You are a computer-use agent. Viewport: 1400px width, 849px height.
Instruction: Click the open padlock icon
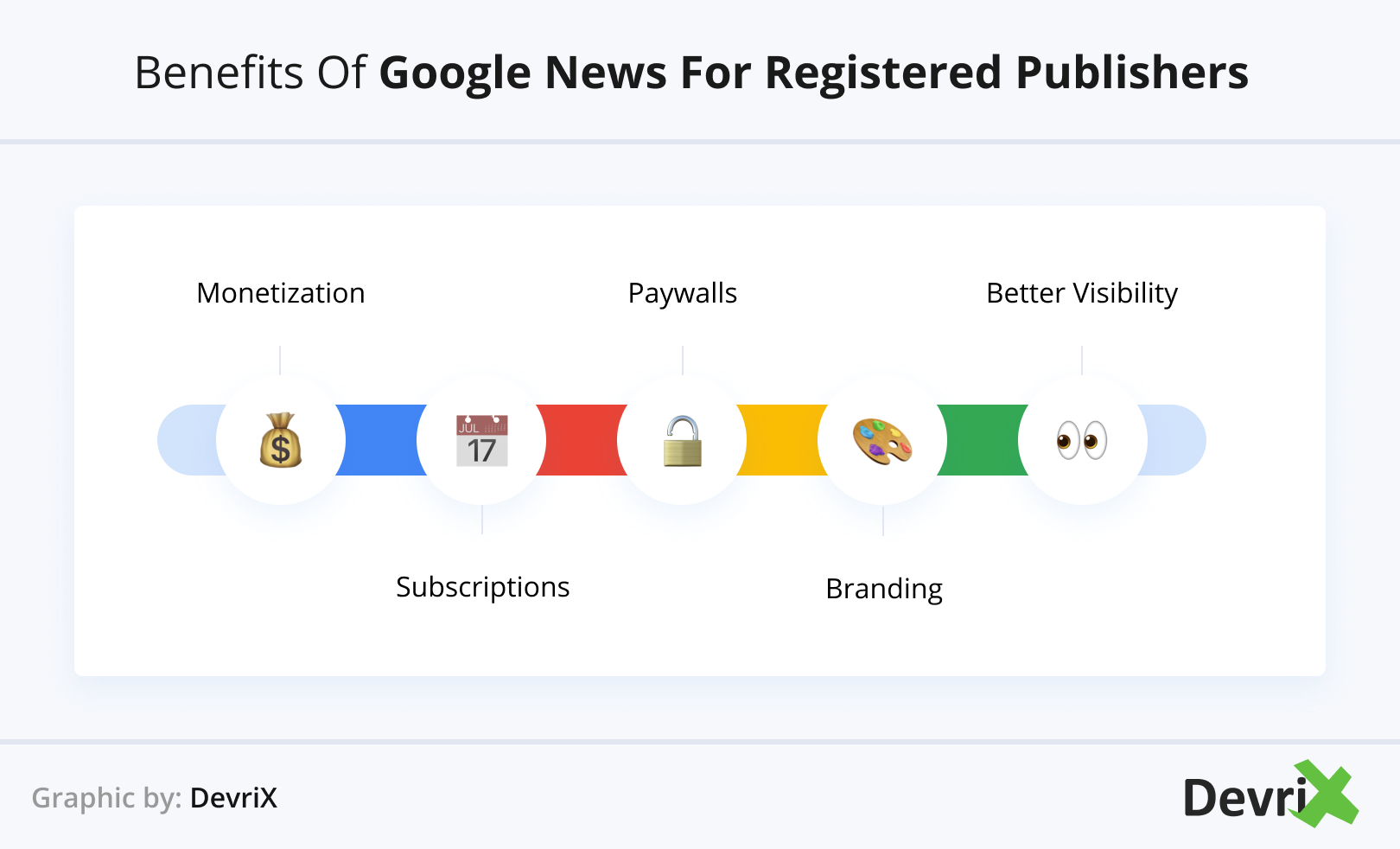point(682,441)
